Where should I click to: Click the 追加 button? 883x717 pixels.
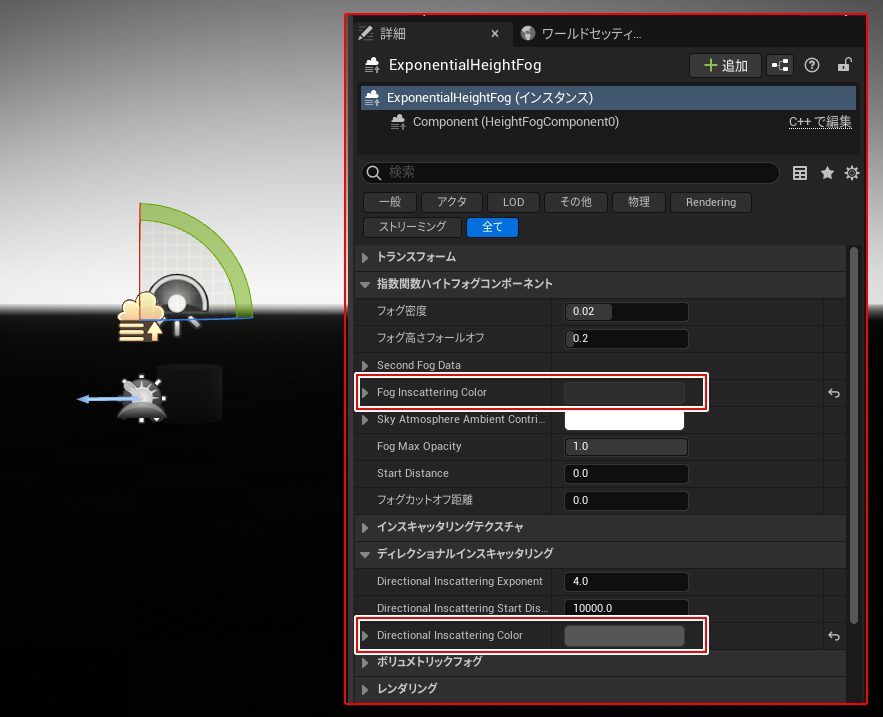[725, 65]
